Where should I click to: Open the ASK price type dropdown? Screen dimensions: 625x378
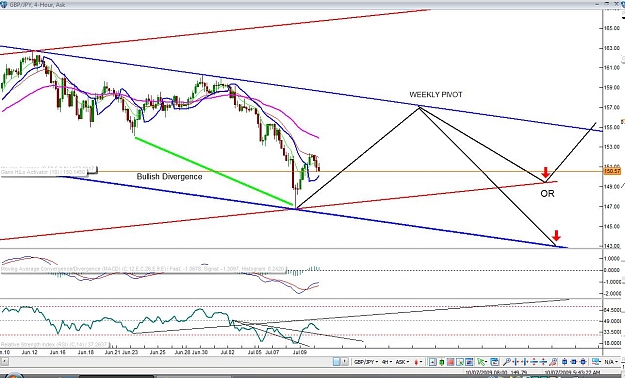402,362
